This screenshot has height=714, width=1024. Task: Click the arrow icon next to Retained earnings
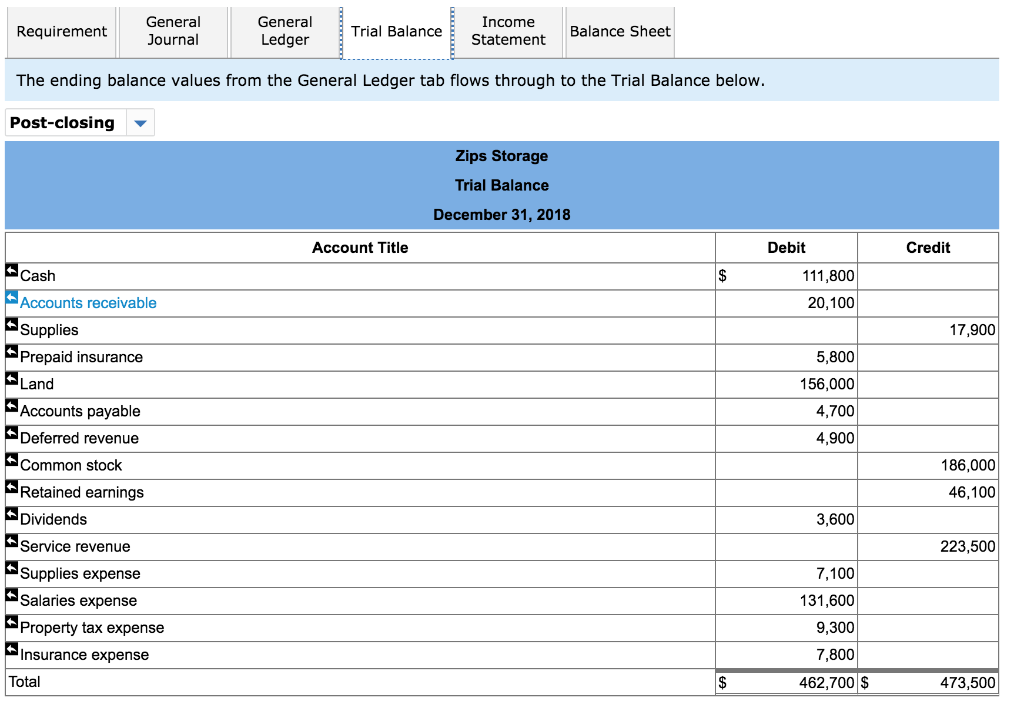click(x=10, y=487)
